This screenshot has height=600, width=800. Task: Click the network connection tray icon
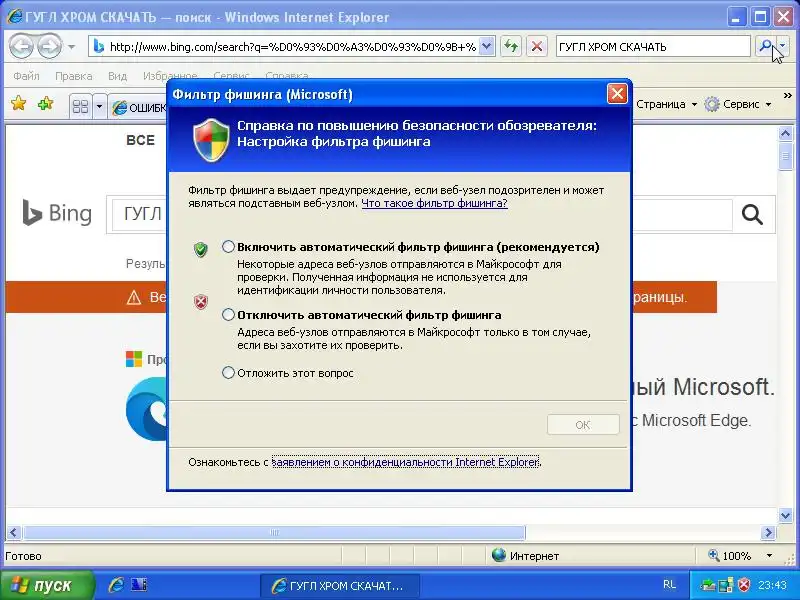726,585
